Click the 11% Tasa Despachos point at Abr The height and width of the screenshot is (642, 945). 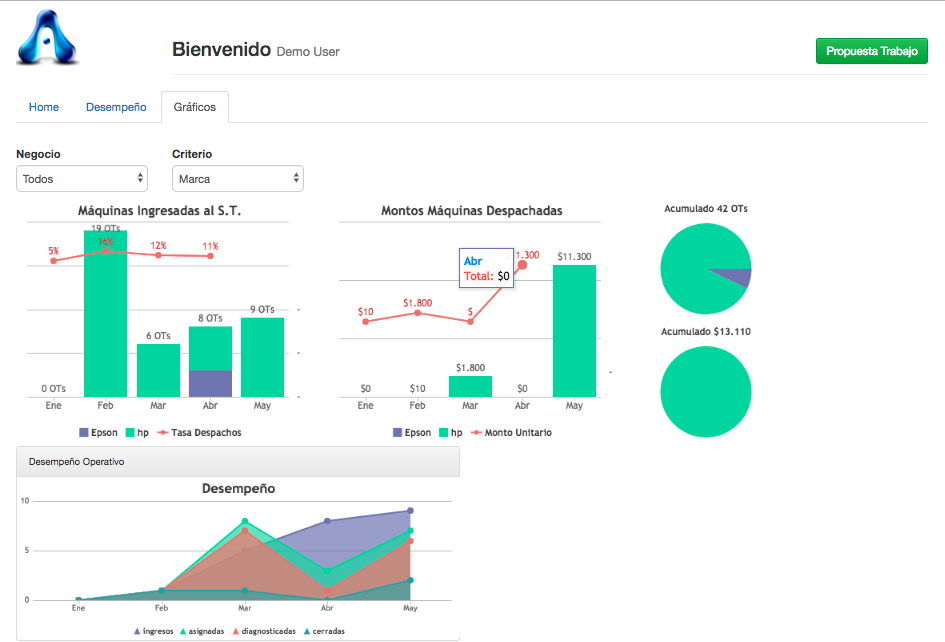point(210,256)
